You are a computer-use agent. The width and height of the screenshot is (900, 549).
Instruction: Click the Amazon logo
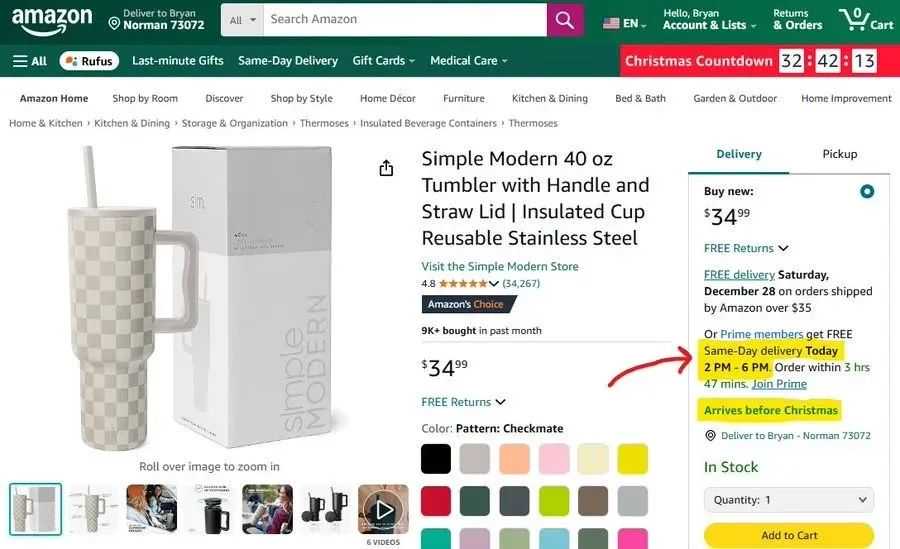[51, 20]
